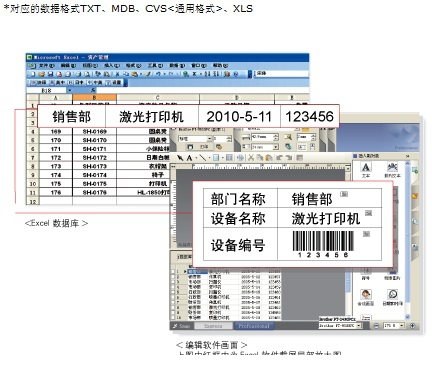Click the 销售部 text on the label
Image resolution: width=432 pixels, height=369 pixels.
(312, 199)
